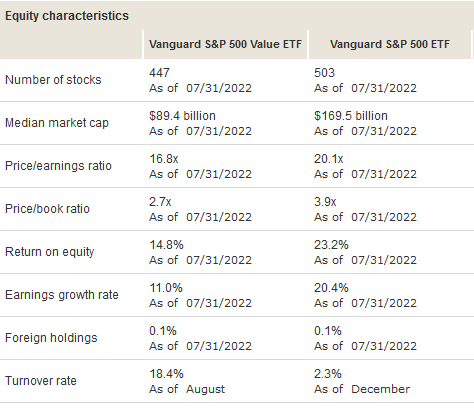Viewport: 474px width, 413px height.
Task: Click the 16.8x price/earnings value
Action: (163, 159)
